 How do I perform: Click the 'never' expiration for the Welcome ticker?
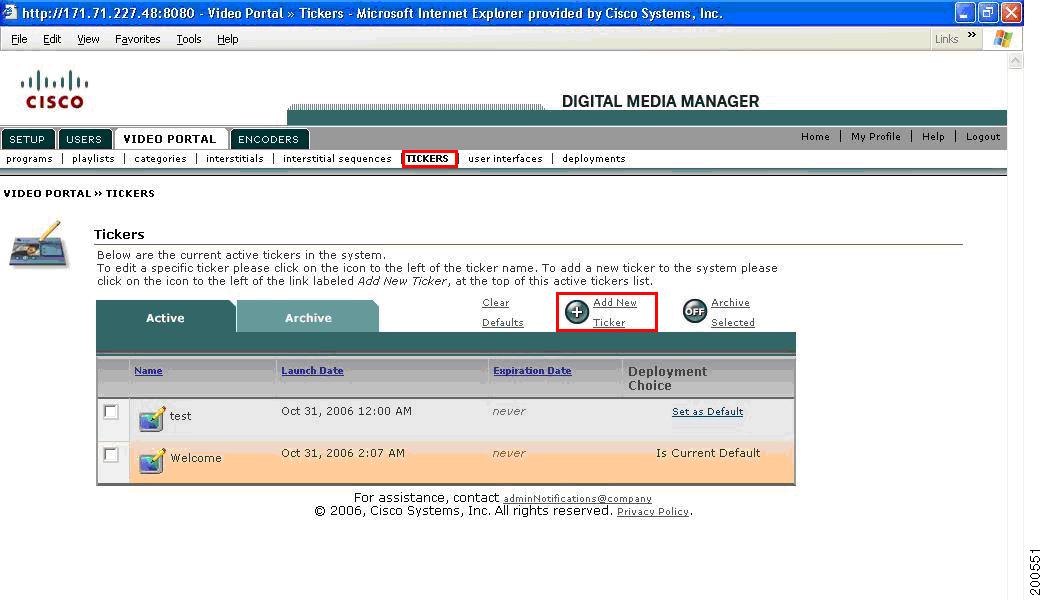tap(509, 453)
